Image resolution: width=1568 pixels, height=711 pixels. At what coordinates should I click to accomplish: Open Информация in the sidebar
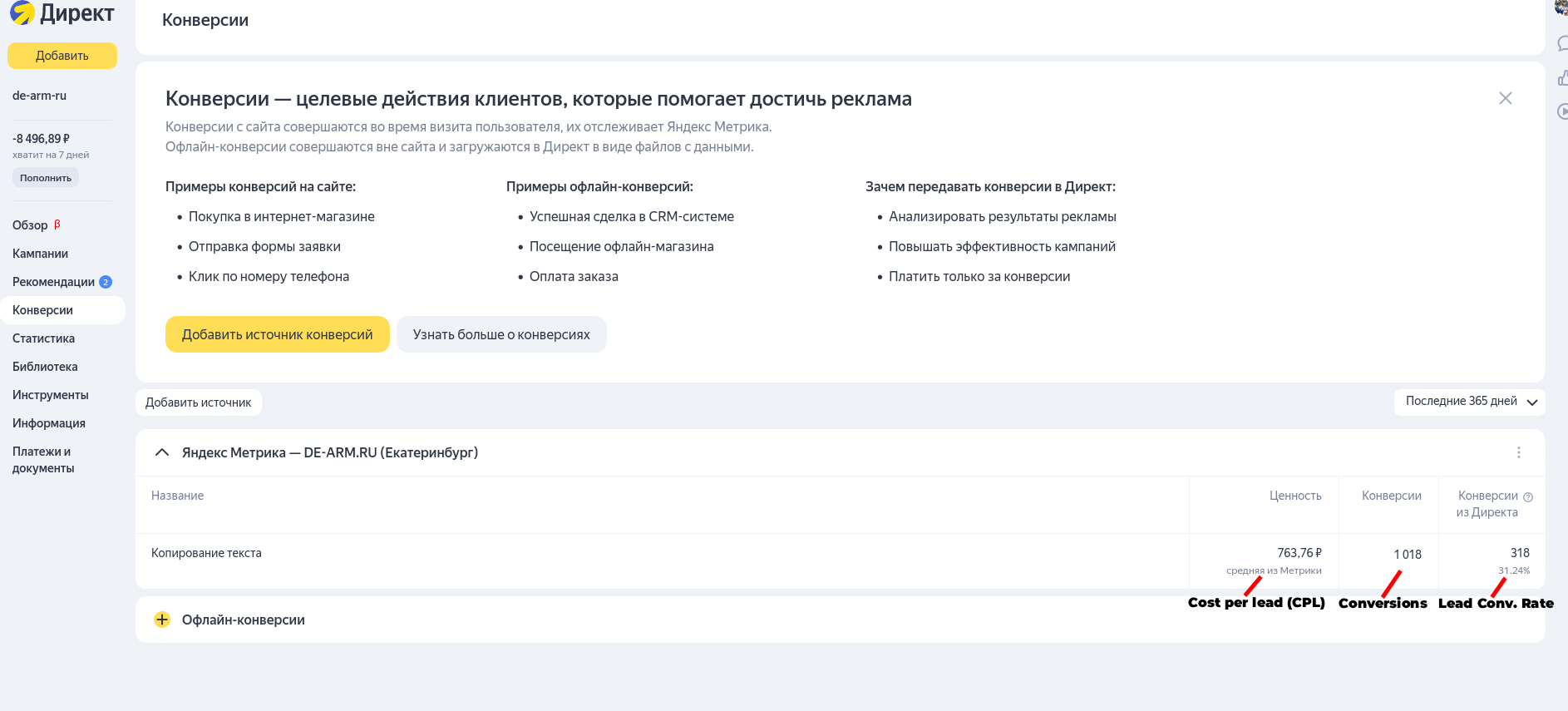[x=48, y=423]
